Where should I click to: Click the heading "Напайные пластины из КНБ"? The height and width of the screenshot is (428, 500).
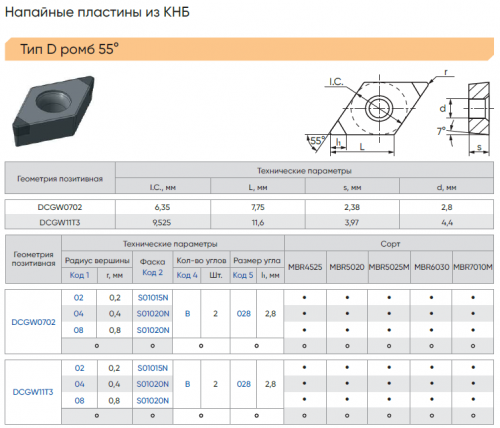tap(97, 13)
